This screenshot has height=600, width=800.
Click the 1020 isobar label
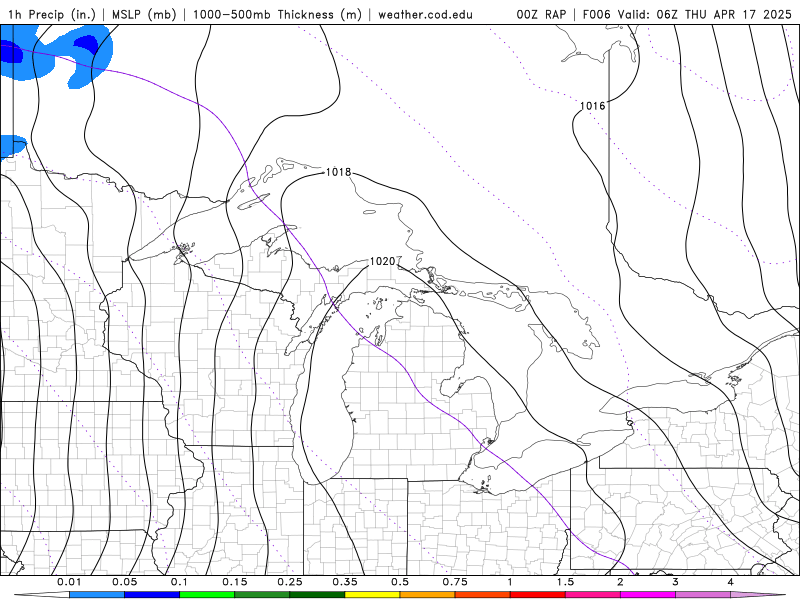pyautogui.click(x=382, y=262)
